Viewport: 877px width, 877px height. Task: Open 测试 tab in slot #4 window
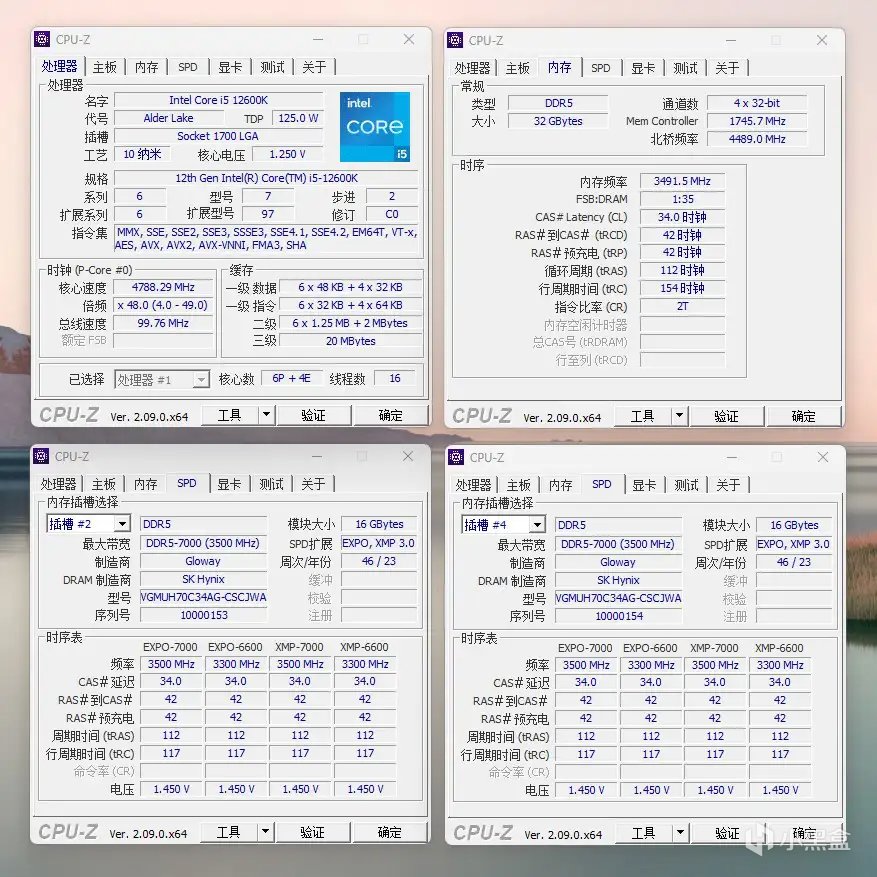coord(686,485)
